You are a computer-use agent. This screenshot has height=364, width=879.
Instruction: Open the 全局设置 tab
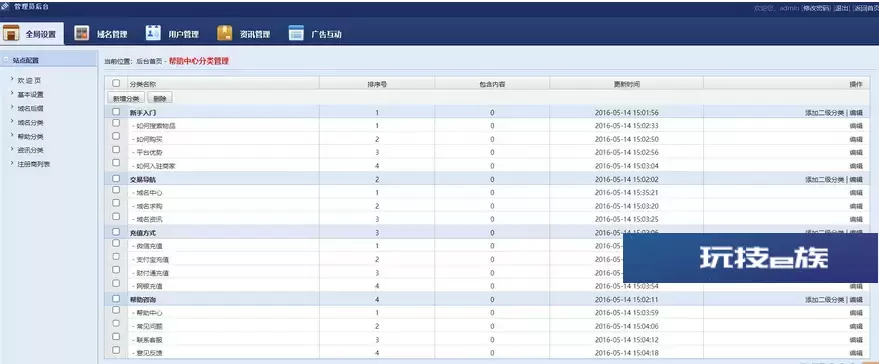coord(32,34)
